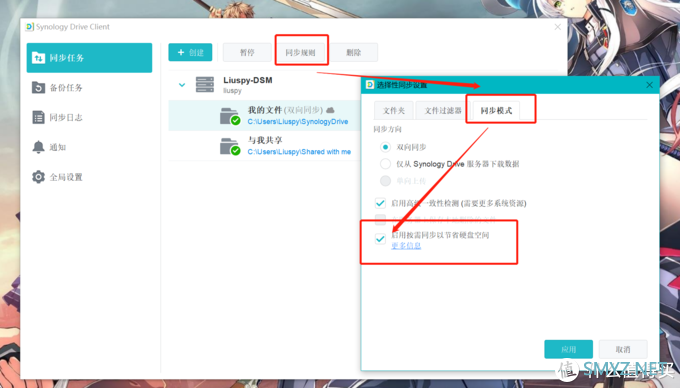Click the 删除 delete button
The width and height of the screenshot is (680, 388).
[354, 52]
